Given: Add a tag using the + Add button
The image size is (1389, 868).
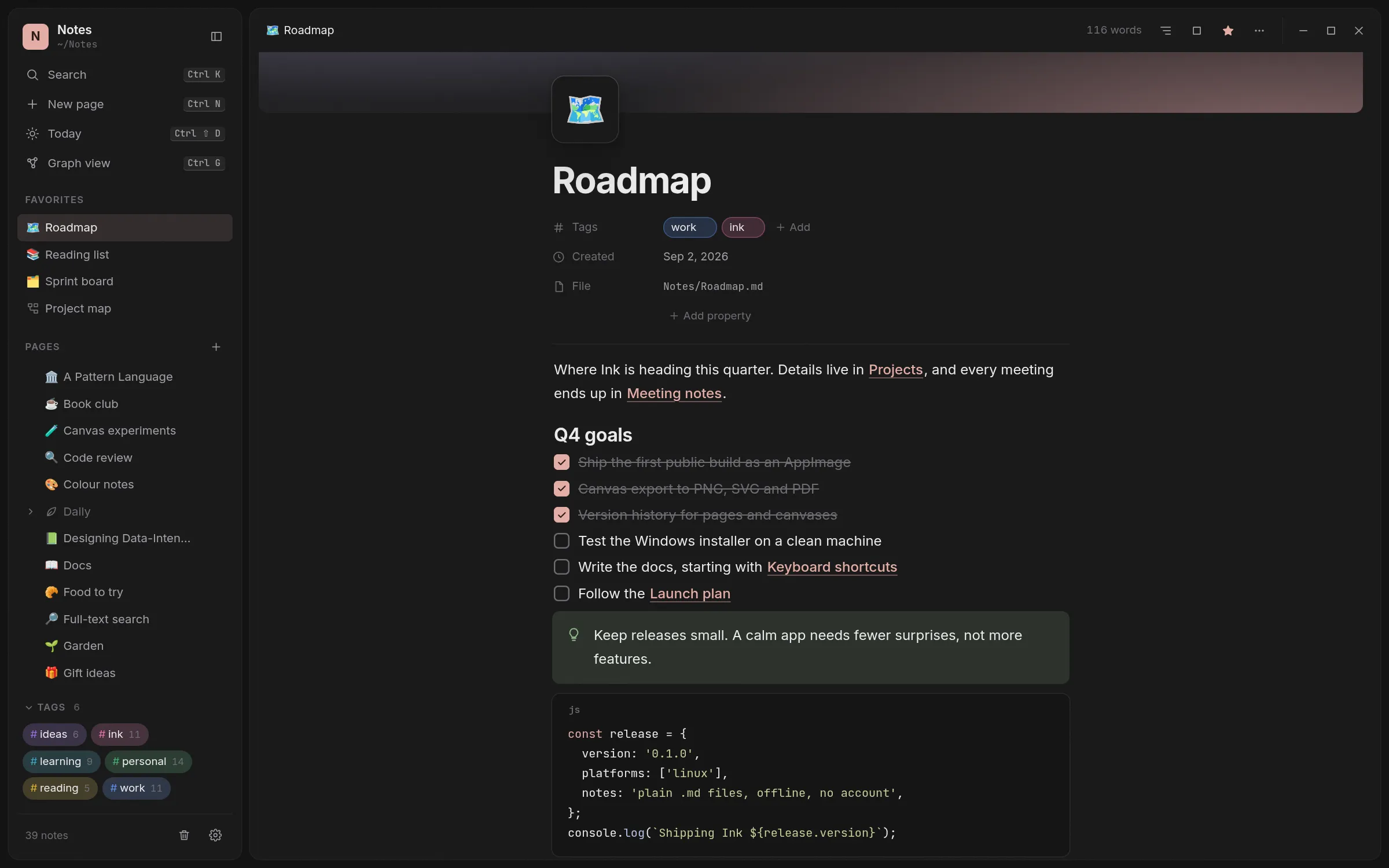Looking at the screenshot, I should click(793, 227).
